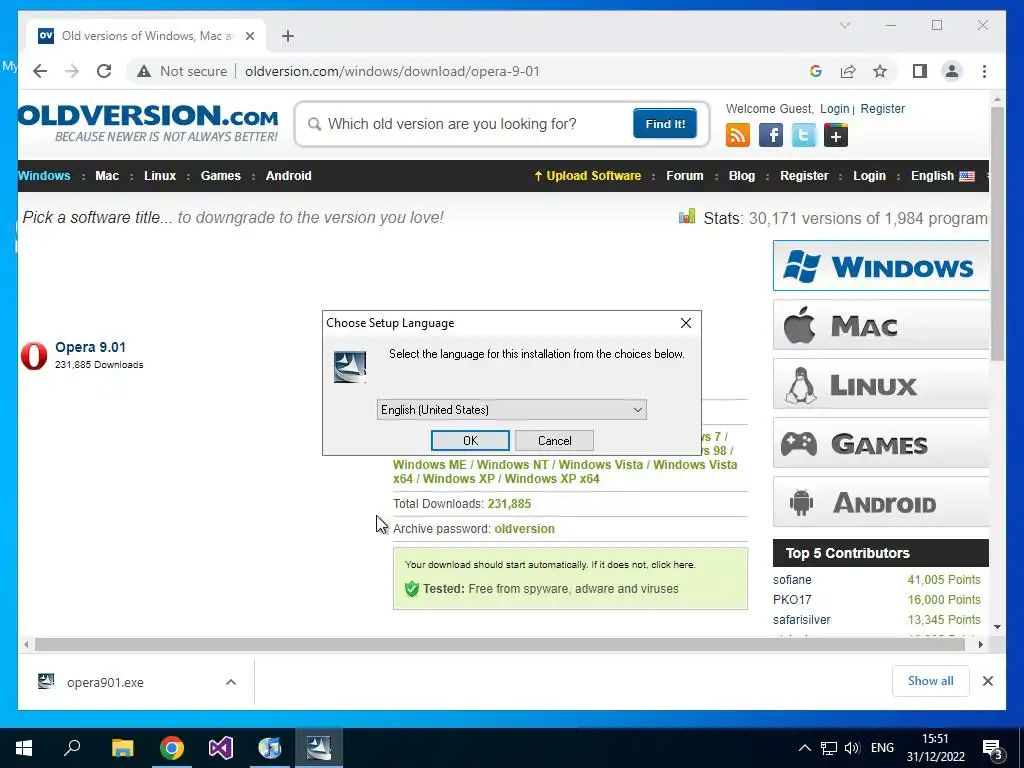The height and width of the screenshot is (768, 1024).
Task: Open the notification center
Action: pyautogui.click(x=993, y=749)
